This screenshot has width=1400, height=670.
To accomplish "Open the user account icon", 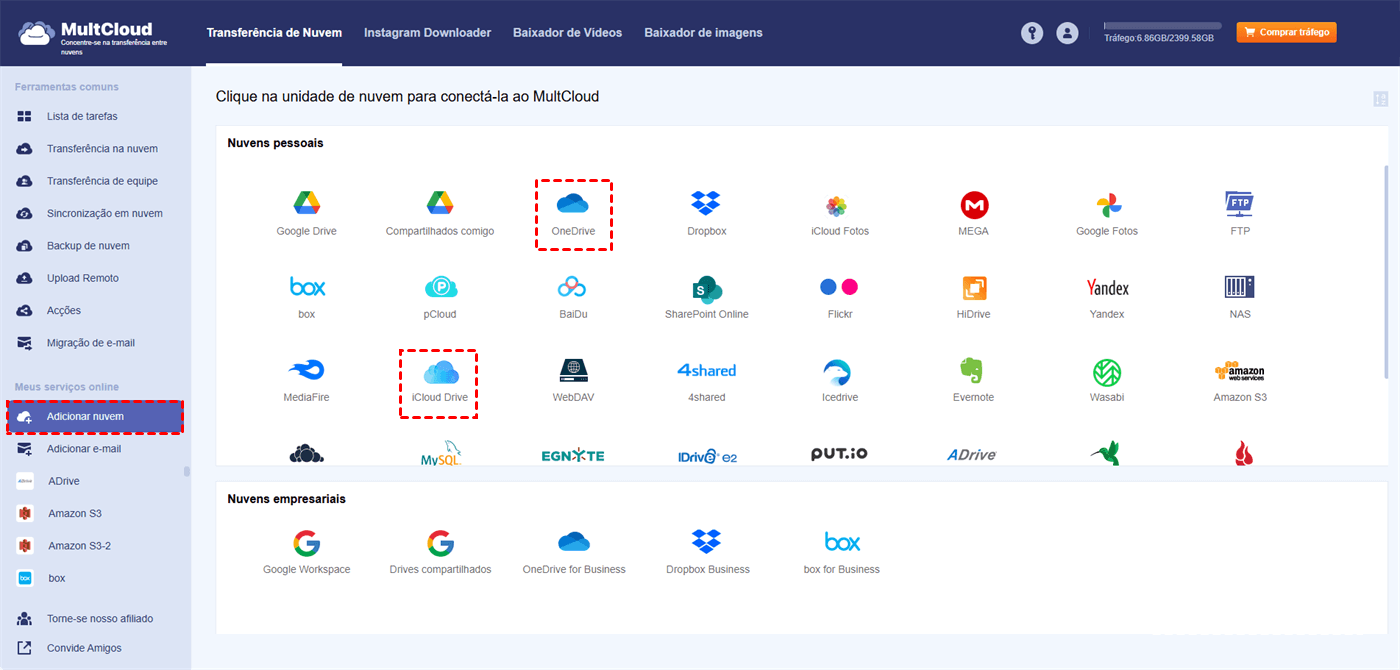I will pyautogui.click(x=1068, y=33).
